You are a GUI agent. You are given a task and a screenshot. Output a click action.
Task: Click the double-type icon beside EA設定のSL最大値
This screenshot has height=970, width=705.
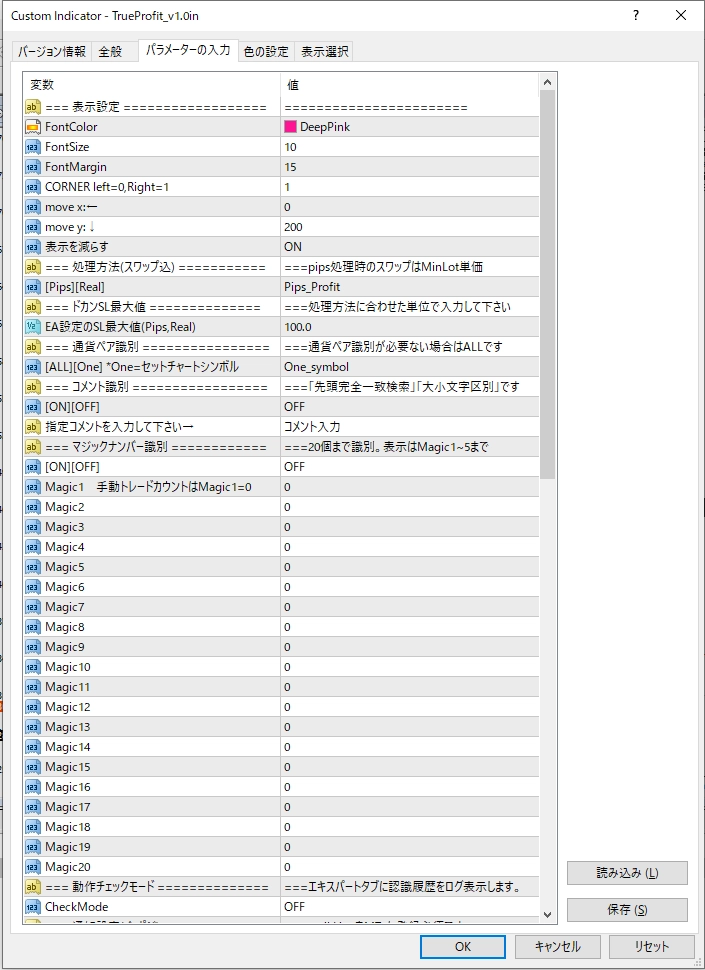33,327
